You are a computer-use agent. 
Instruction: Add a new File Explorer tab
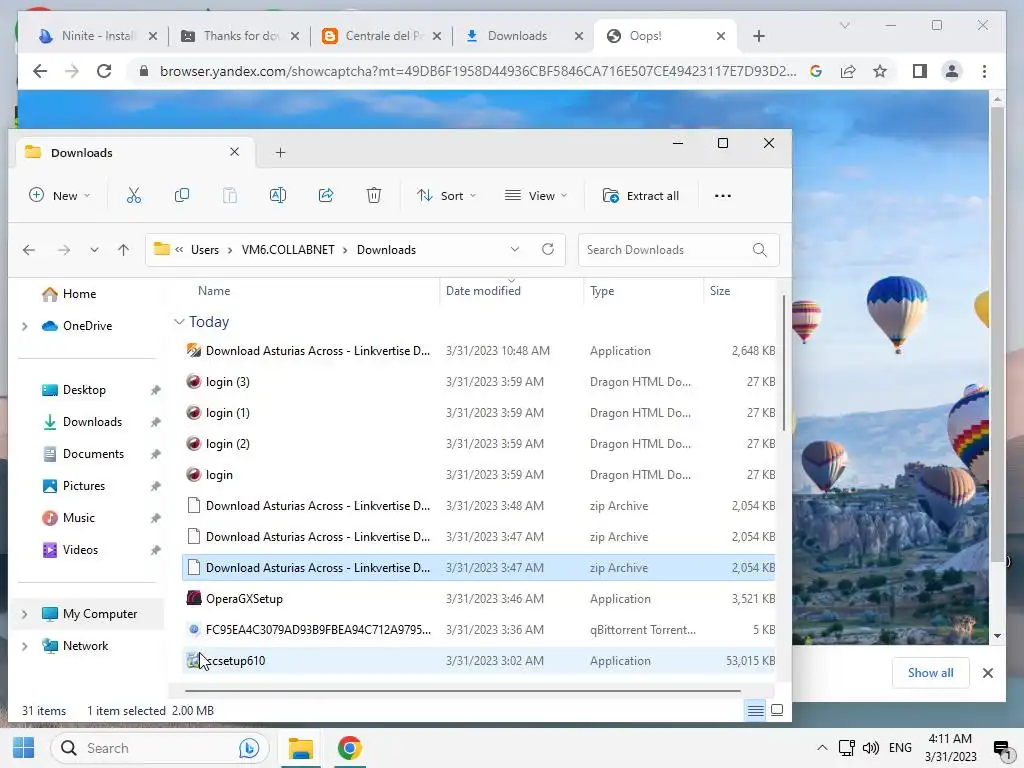[x=280, y=153]
